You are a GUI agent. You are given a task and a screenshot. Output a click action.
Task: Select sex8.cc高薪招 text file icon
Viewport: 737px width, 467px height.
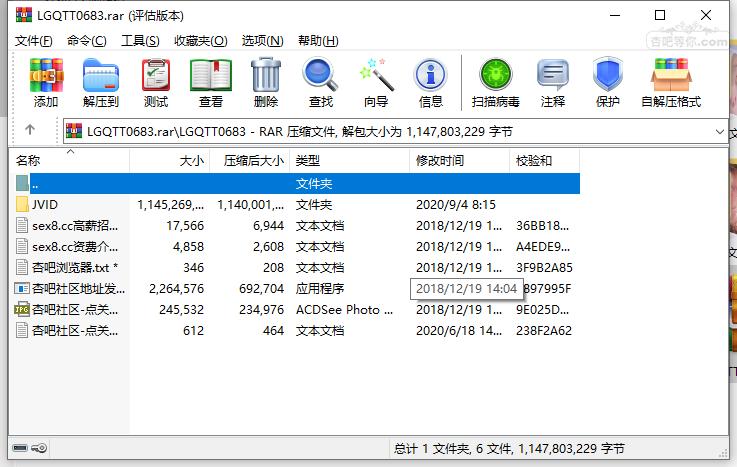click(x=22, y=225)
